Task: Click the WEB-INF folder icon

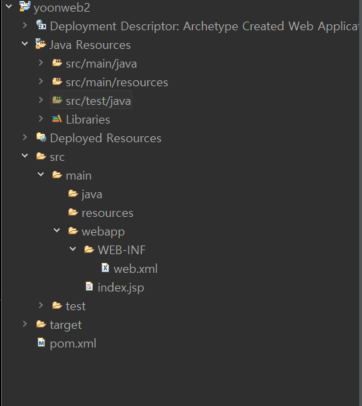Action: pos(89,249)
